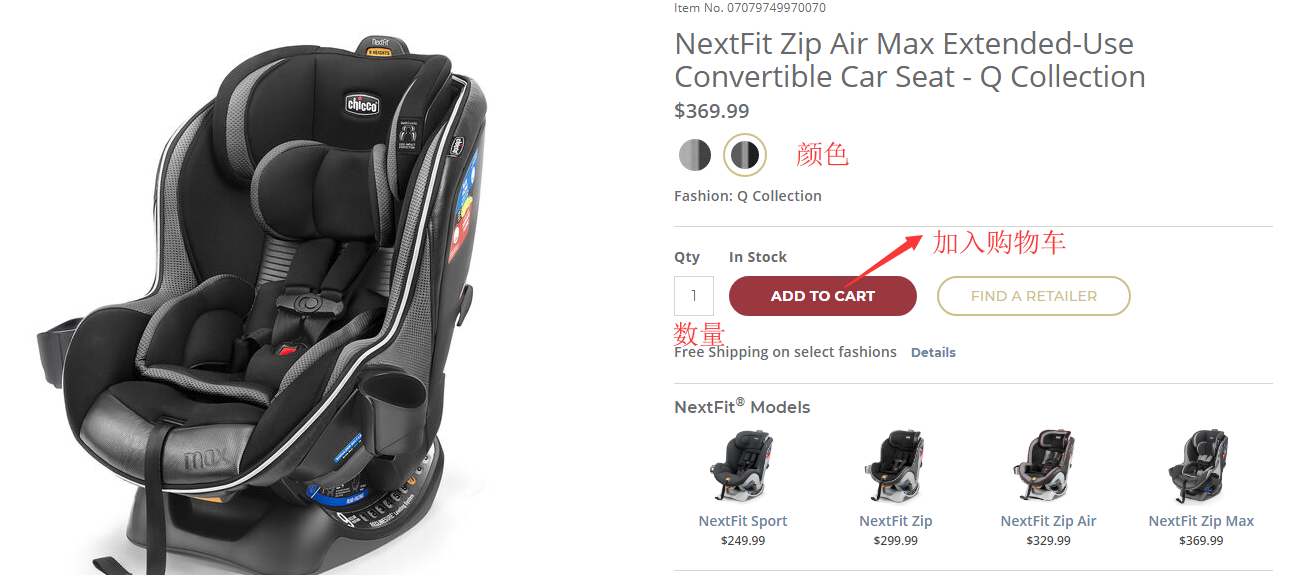Click the Qty quantity input box
The height and width of the screenshot is (575, 1296).
(x=693, y=296)
